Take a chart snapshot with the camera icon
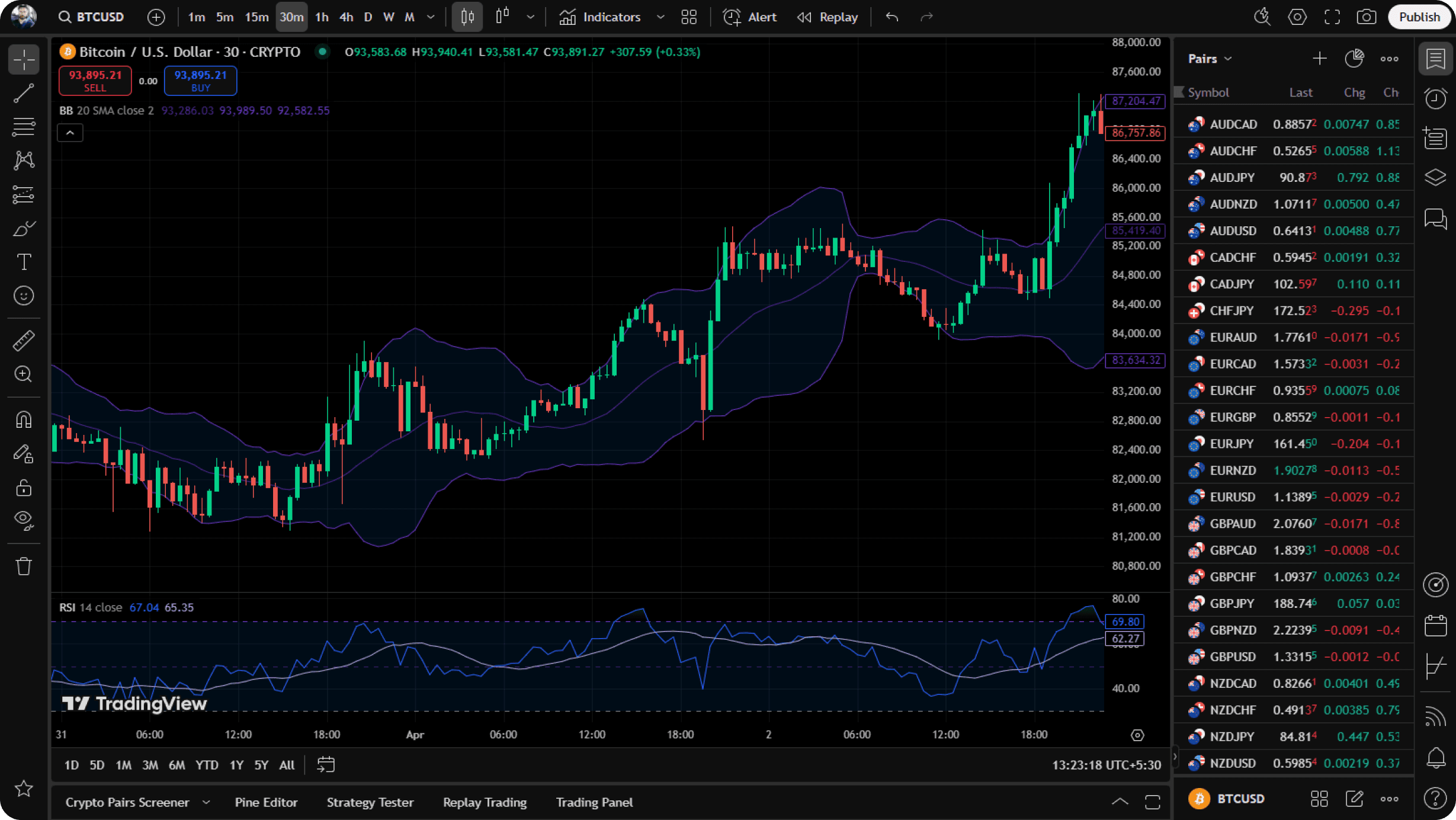1456x820 pixels. point(1367,17)
